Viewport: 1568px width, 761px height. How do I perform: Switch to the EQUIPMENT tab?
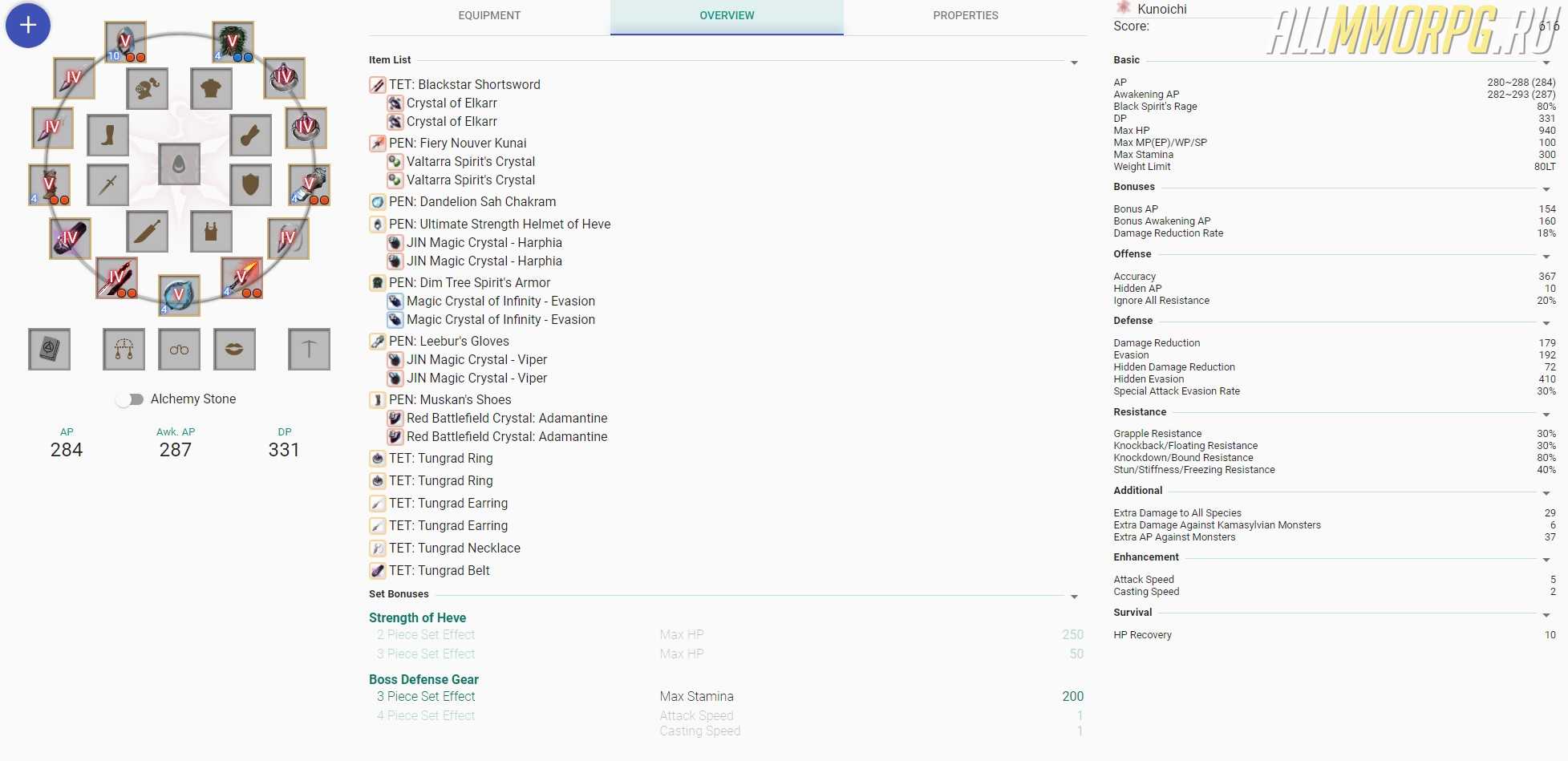point(489,16)
